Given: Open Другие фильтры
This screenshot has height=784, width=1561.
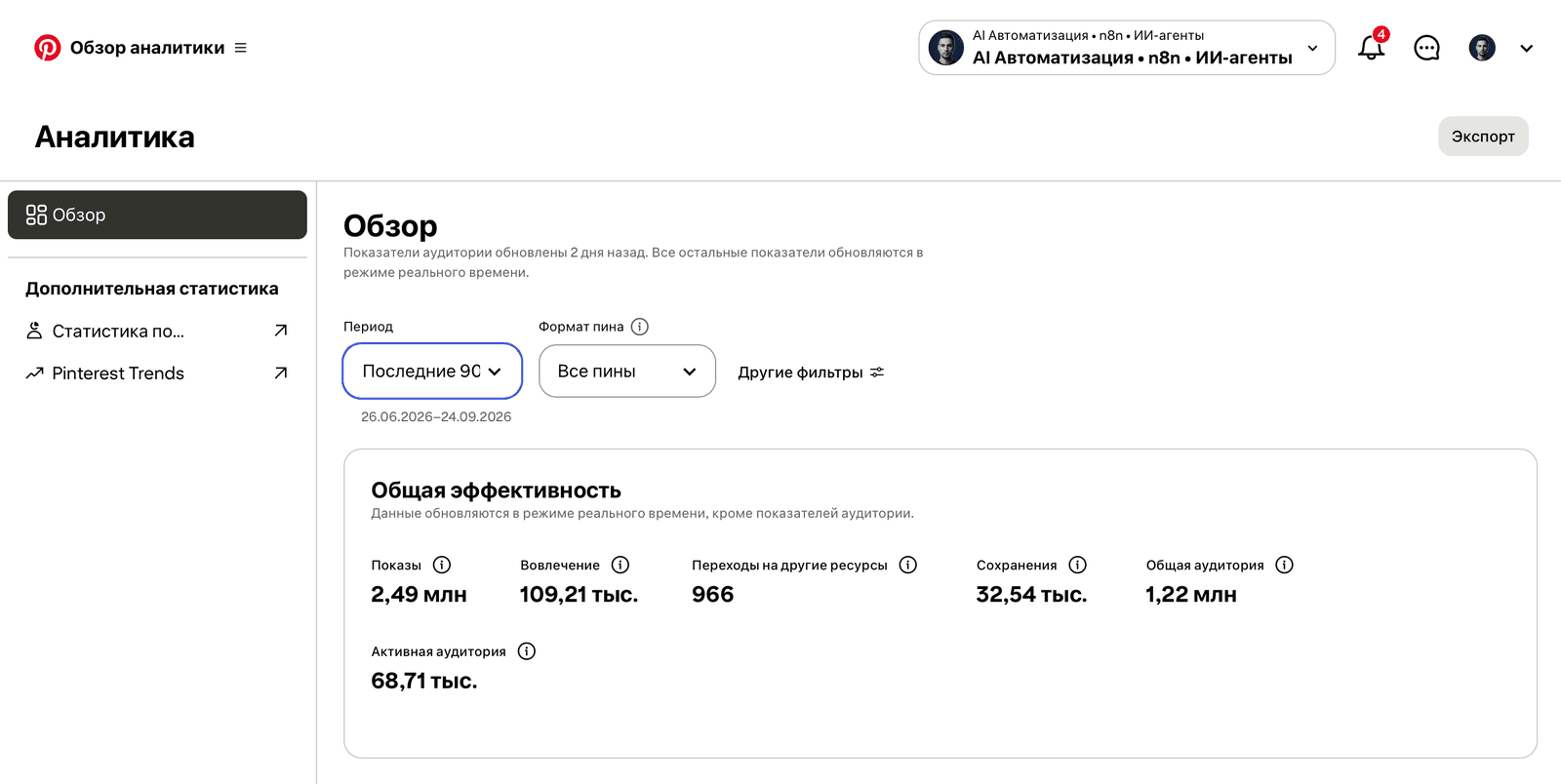Looking at the screenshot, I should pos(811,372).
